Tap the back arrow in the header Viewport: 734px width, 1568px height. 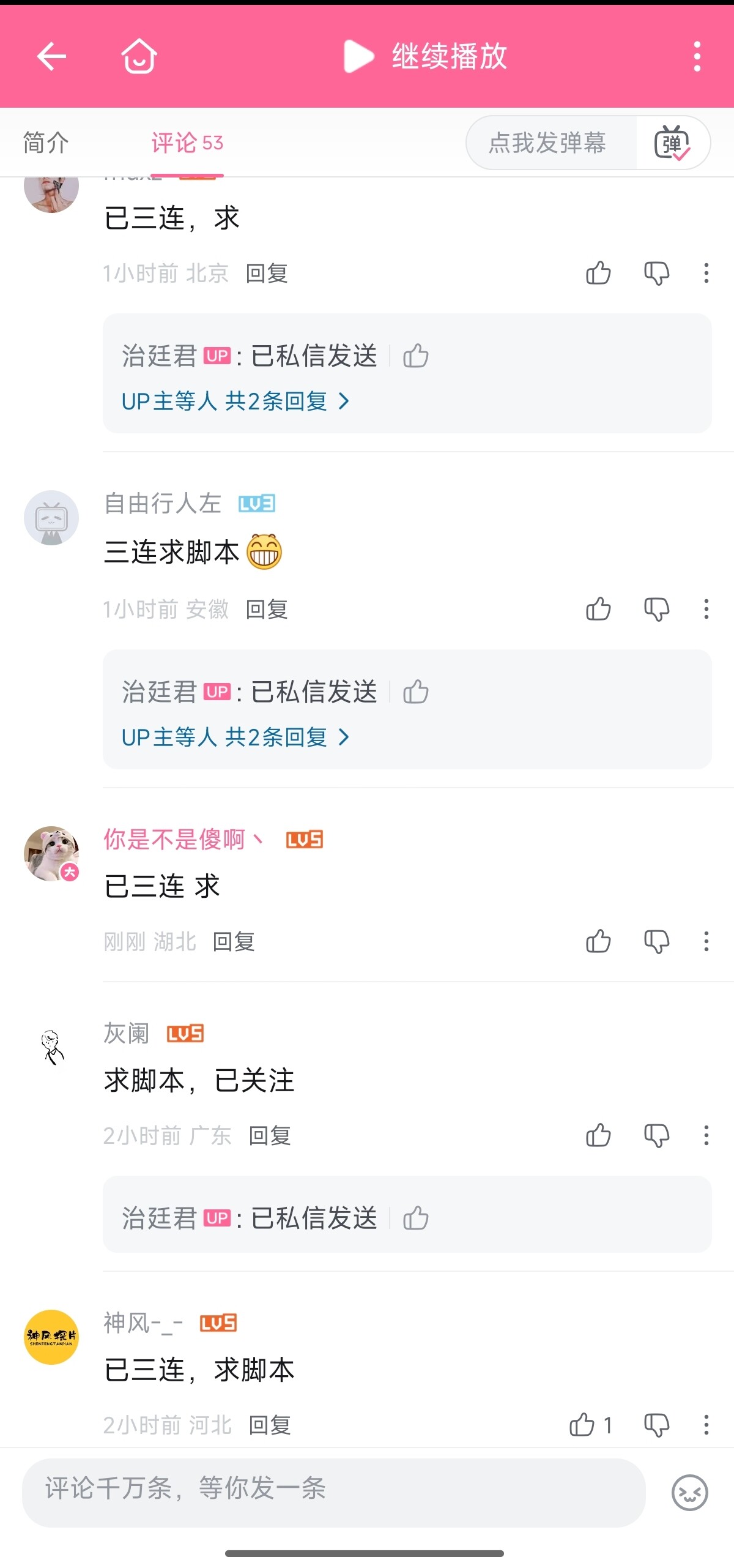51,57
